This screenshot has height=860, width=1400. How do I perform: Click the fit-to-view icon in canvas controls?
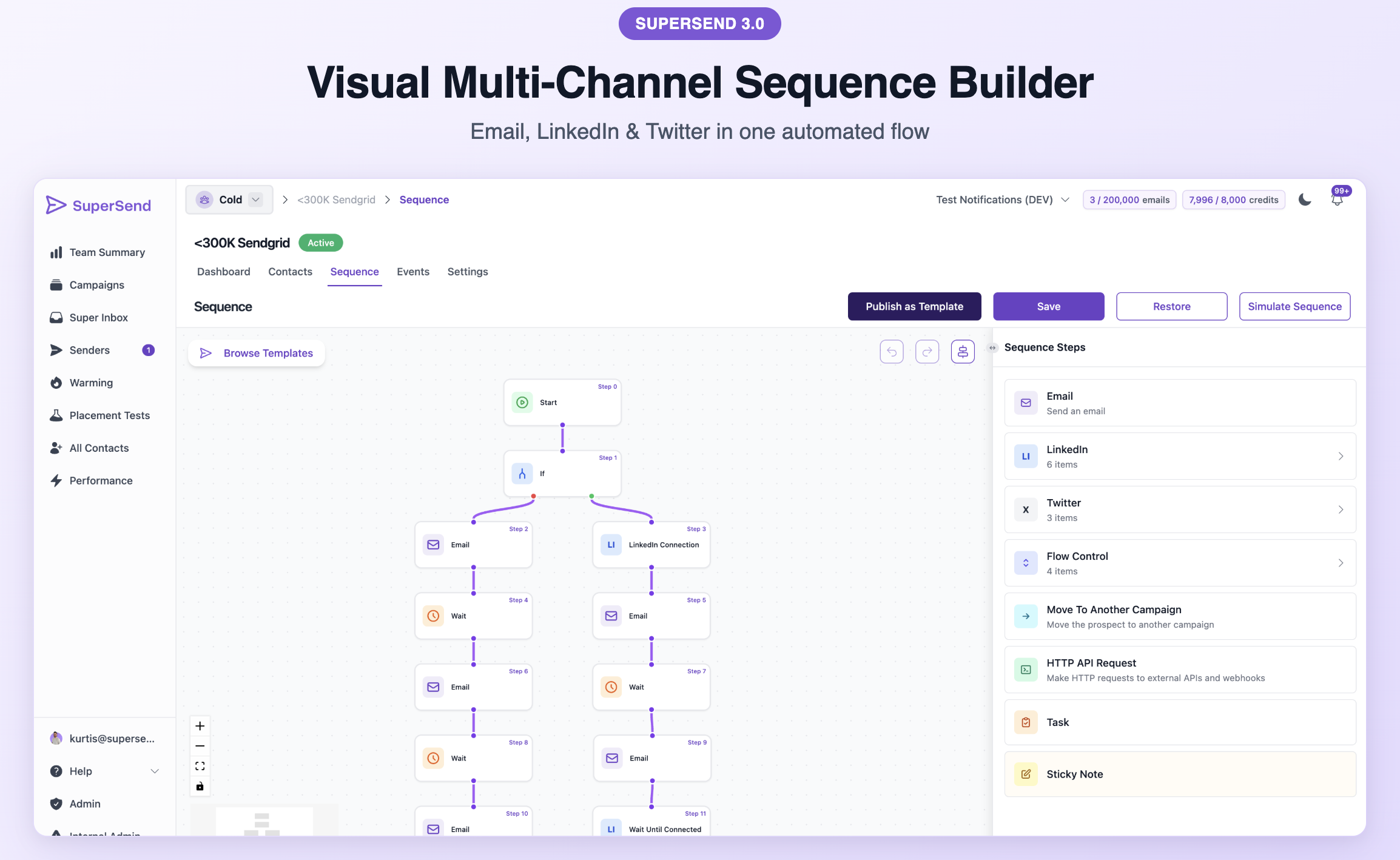click(200, 765)
